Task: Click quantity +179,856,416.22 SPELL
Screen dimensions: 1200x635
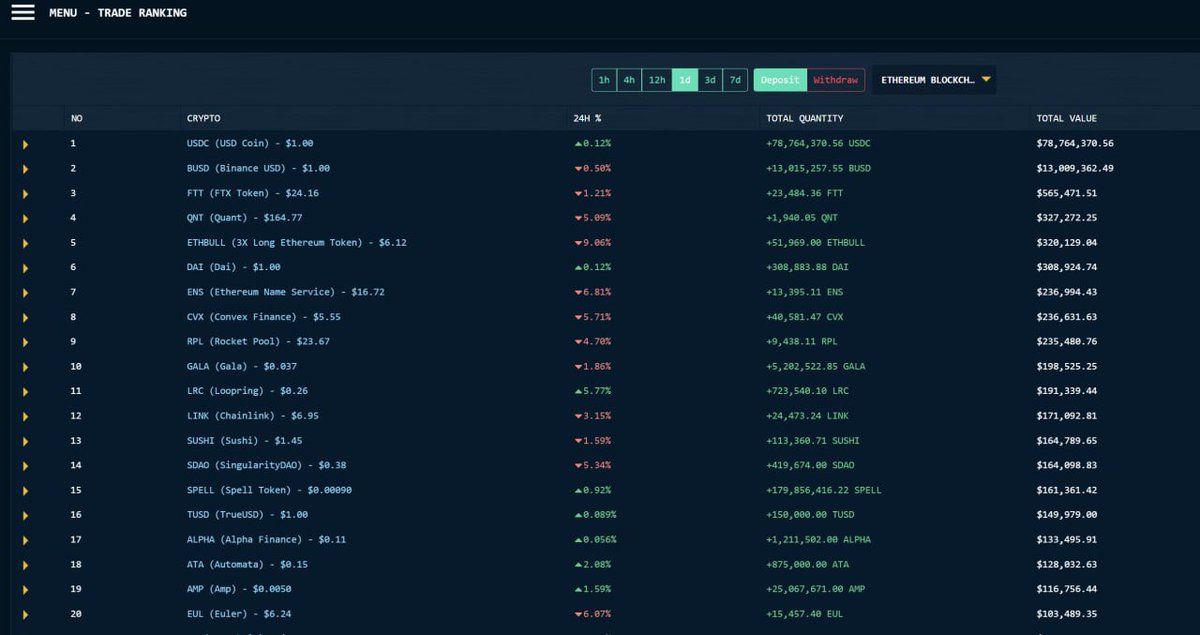Action: [824, 490]
